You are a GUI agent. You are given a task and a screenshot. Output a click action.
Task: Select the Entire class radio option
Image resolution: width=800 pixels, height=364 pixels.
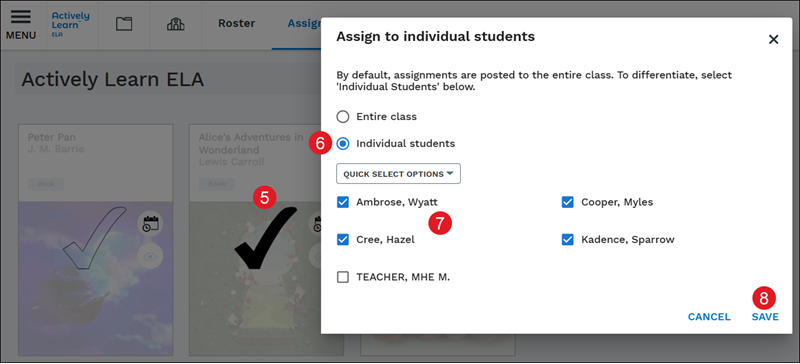click(x=343, y=117)
